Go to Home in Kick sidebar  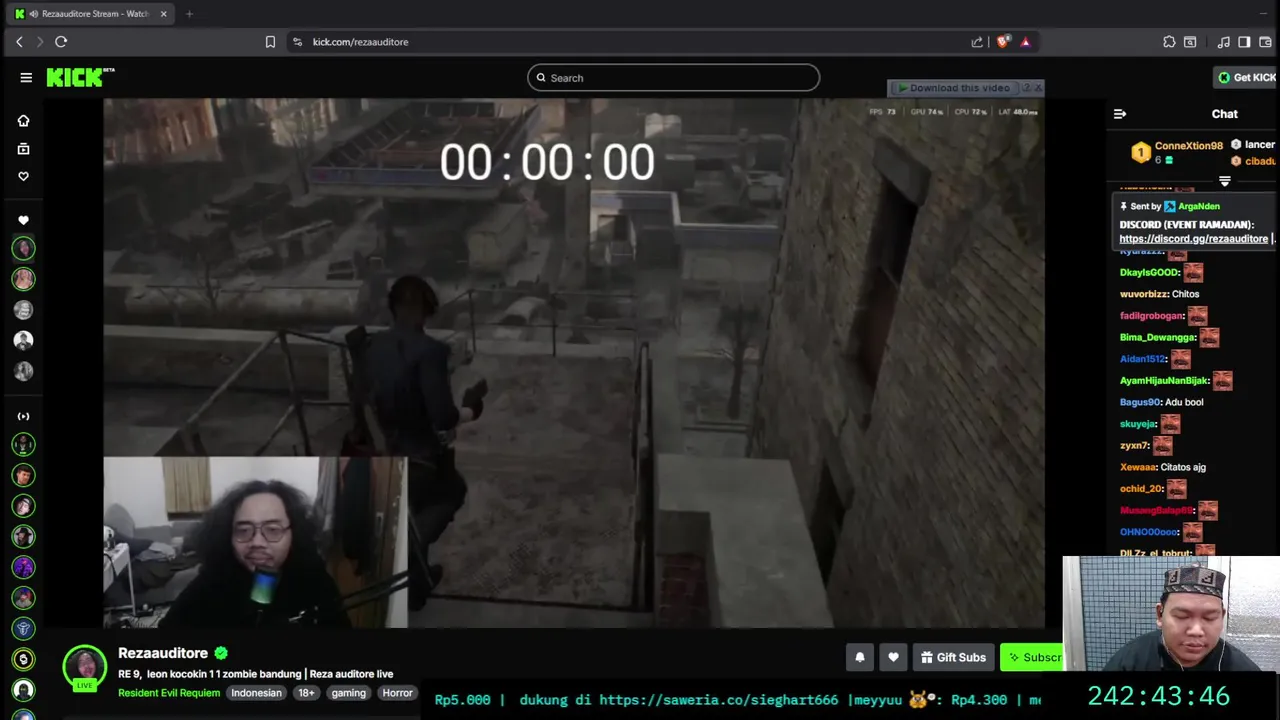click(23, 120)
